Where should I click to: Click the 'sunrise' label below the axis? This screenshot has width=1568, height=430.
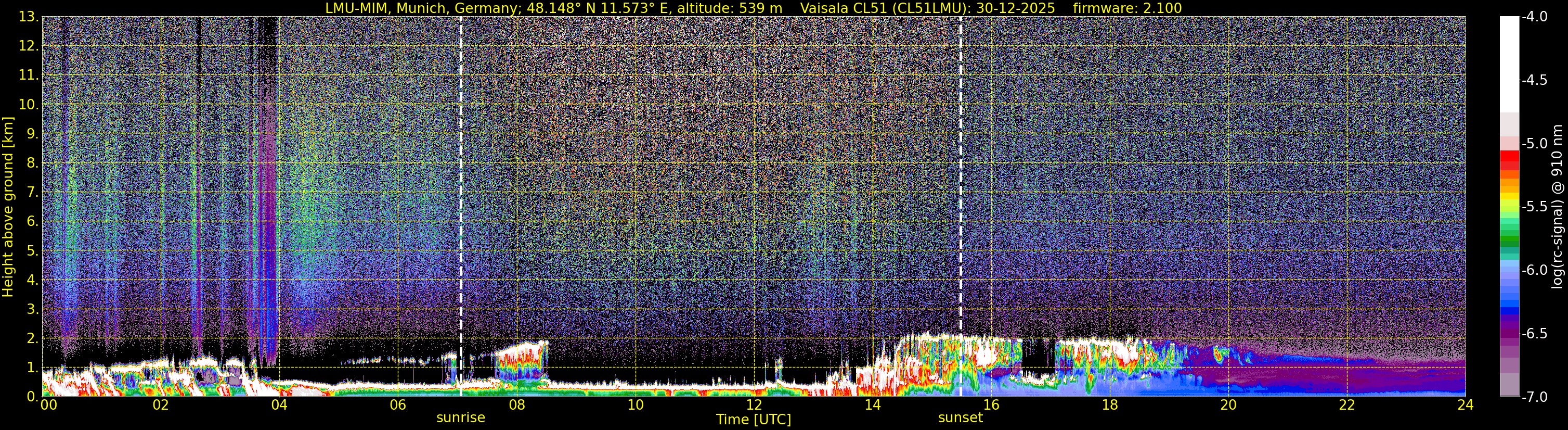[x=461, y=418]
